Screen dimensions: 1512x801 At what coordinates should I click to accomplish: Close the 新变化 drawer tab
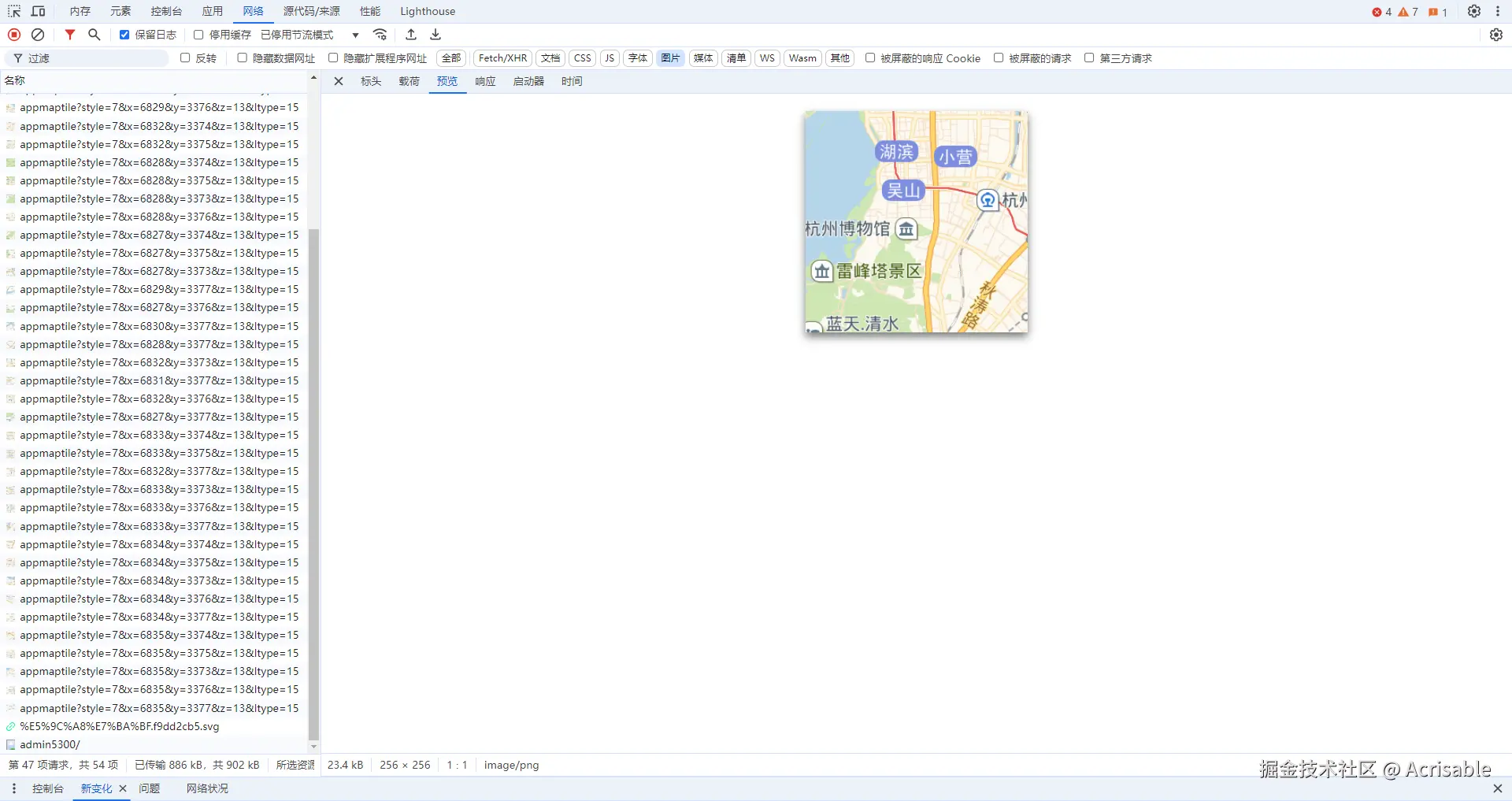123,788
